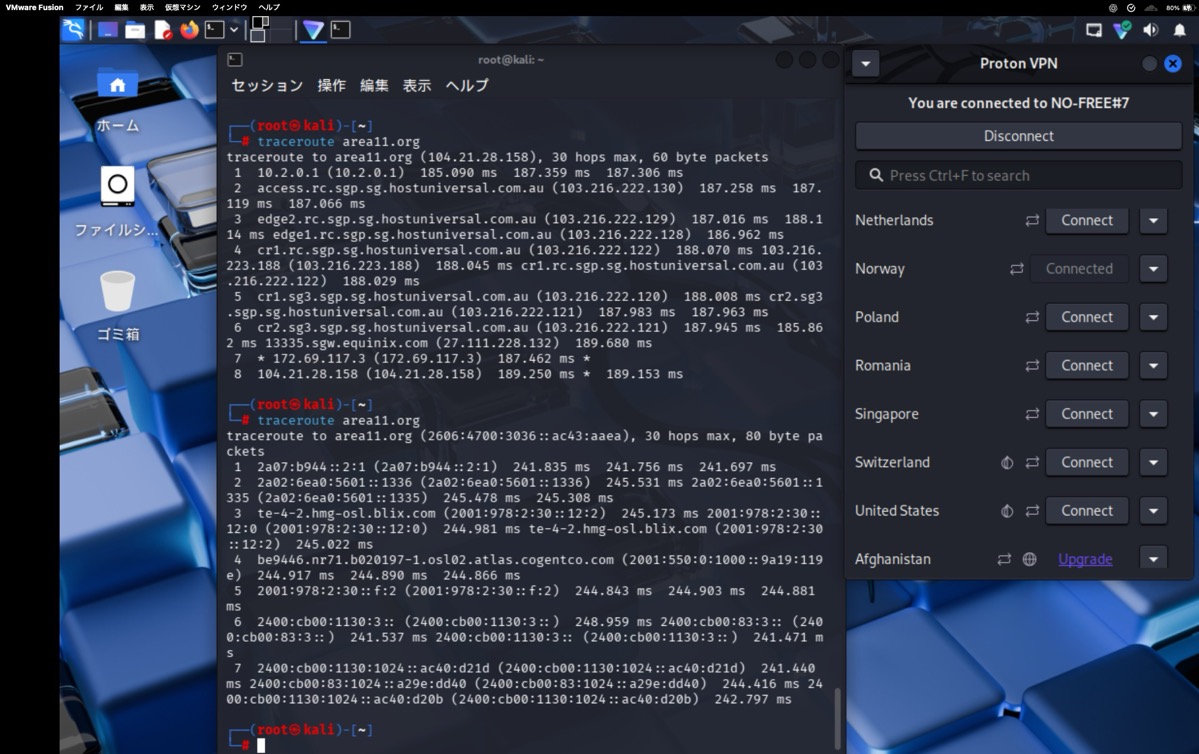Click the network connection tray icon

pyautogui.click(x=1094, y=30)
